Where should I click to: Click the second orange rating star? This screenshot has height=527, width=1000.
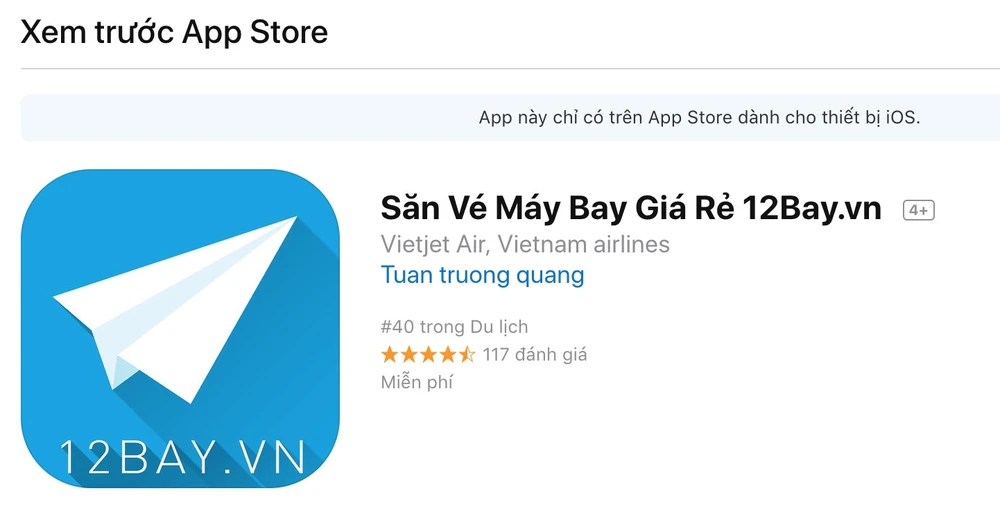(409, 354)
